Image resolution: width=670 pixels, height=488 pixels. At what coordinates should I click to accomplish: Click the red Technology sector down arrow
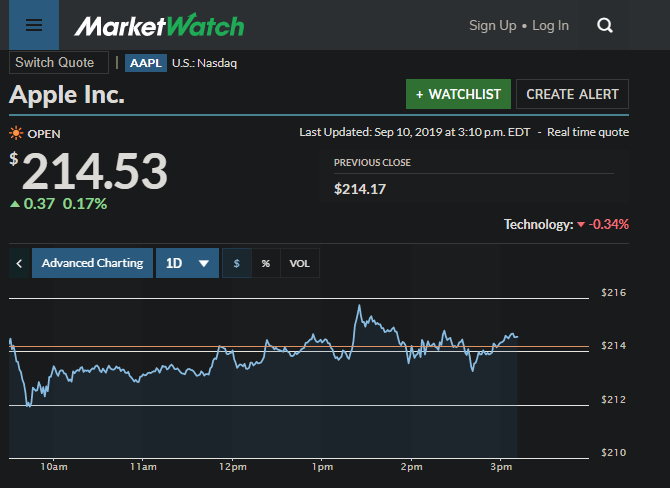[581, 224]
